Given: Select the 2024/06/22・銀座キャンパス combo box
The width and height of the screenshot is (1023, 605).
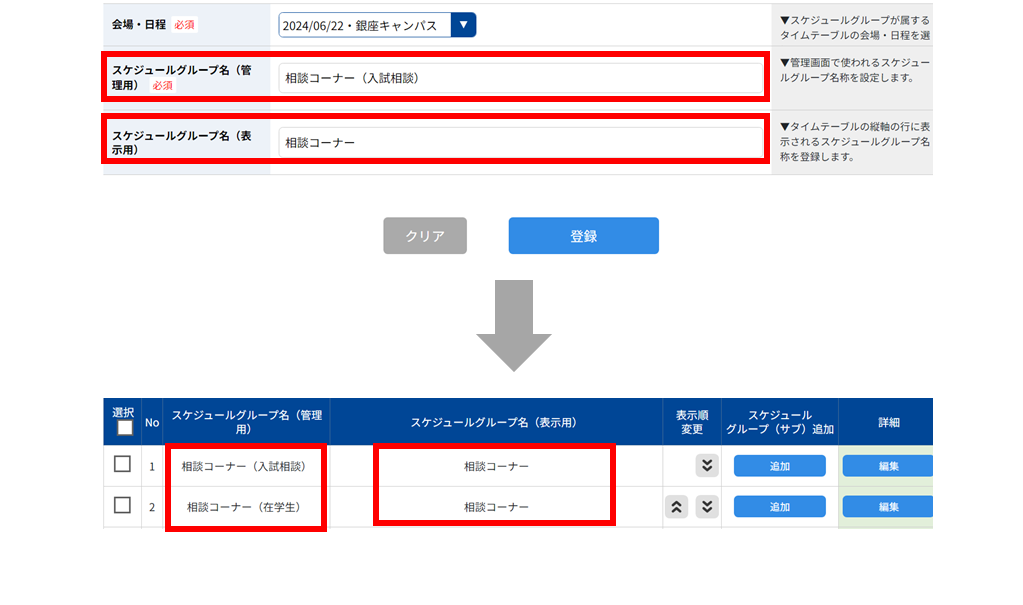Looking at the screenshot, I should 377,25.
